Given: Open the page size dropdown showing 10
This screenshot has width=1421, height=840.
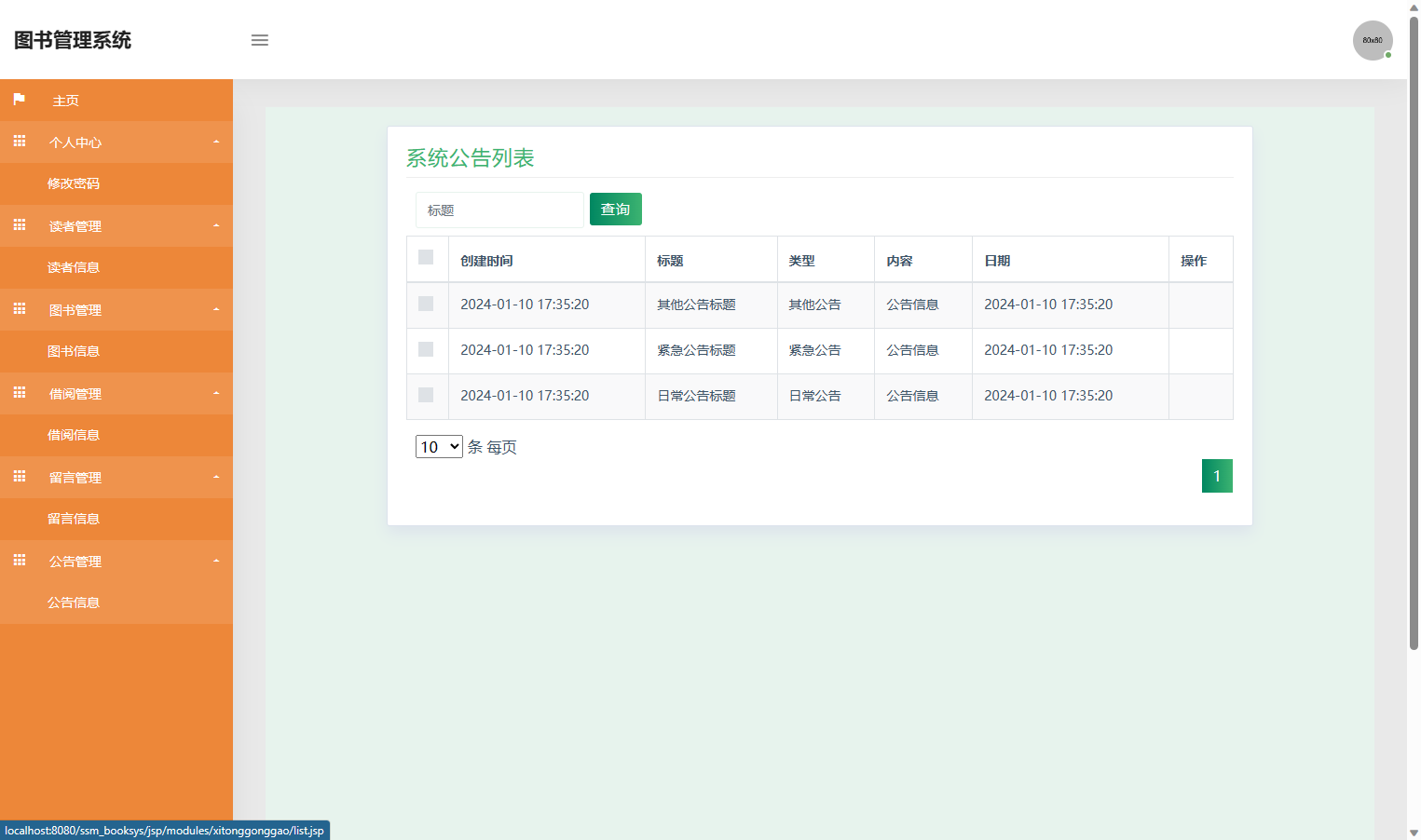Looking at the screenshot, I should 438,446.
